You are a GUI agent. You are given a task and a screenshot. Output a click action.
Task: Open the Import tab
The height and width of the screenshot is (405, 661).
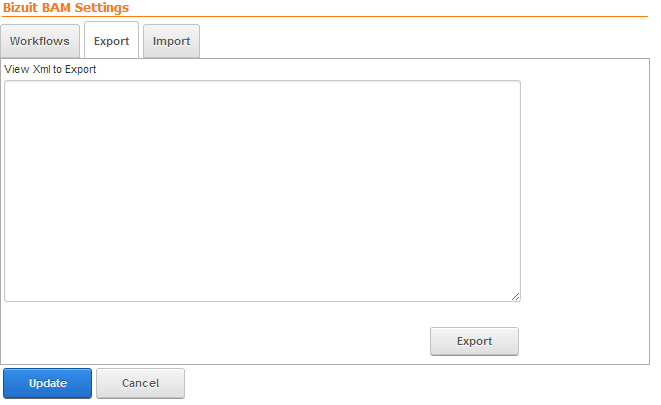171,41
